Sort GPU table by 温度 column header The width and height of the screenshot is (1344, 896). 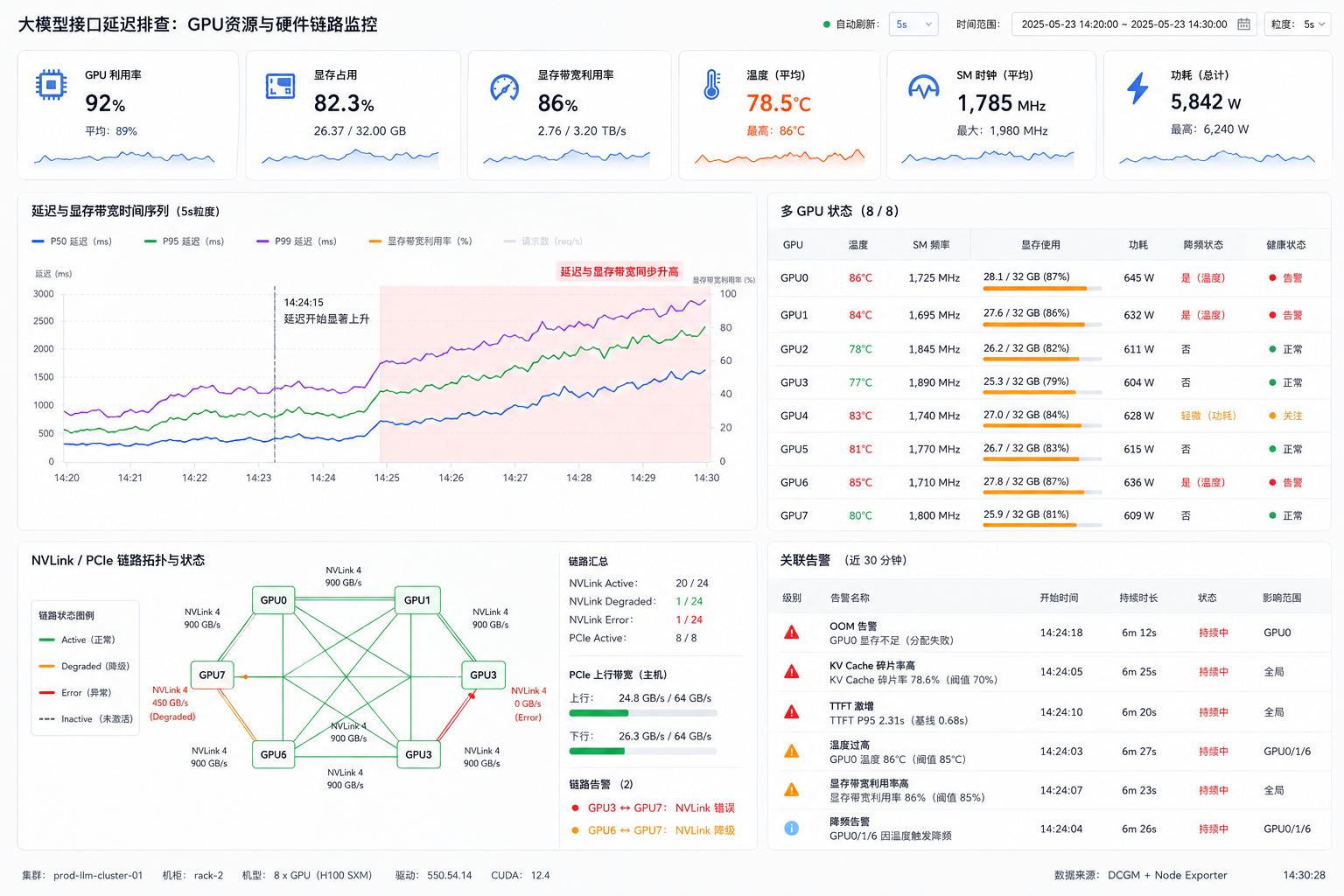click(858, 245)
